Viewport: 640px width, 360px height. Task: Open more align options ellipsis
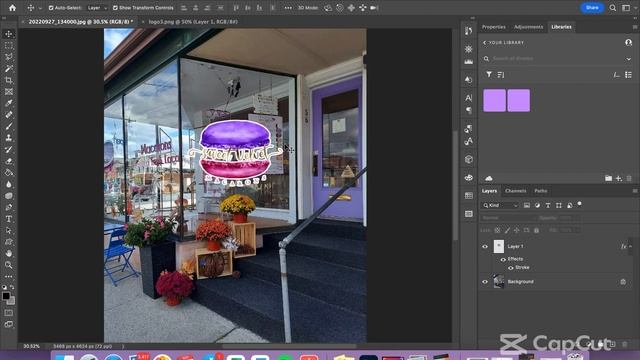pos(288,8)
